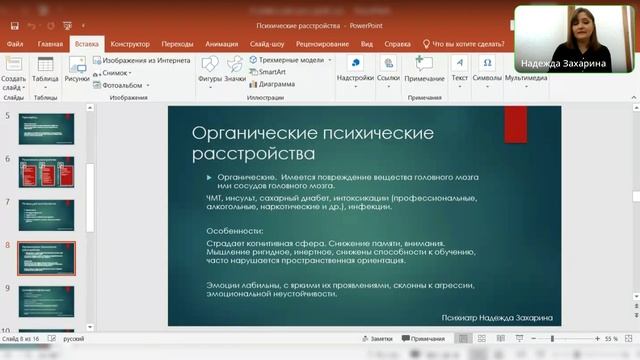Click the Надежда Захарина video tile
Image resolution: width=640 pixels, height=360 pixels.
click(574, 39)
